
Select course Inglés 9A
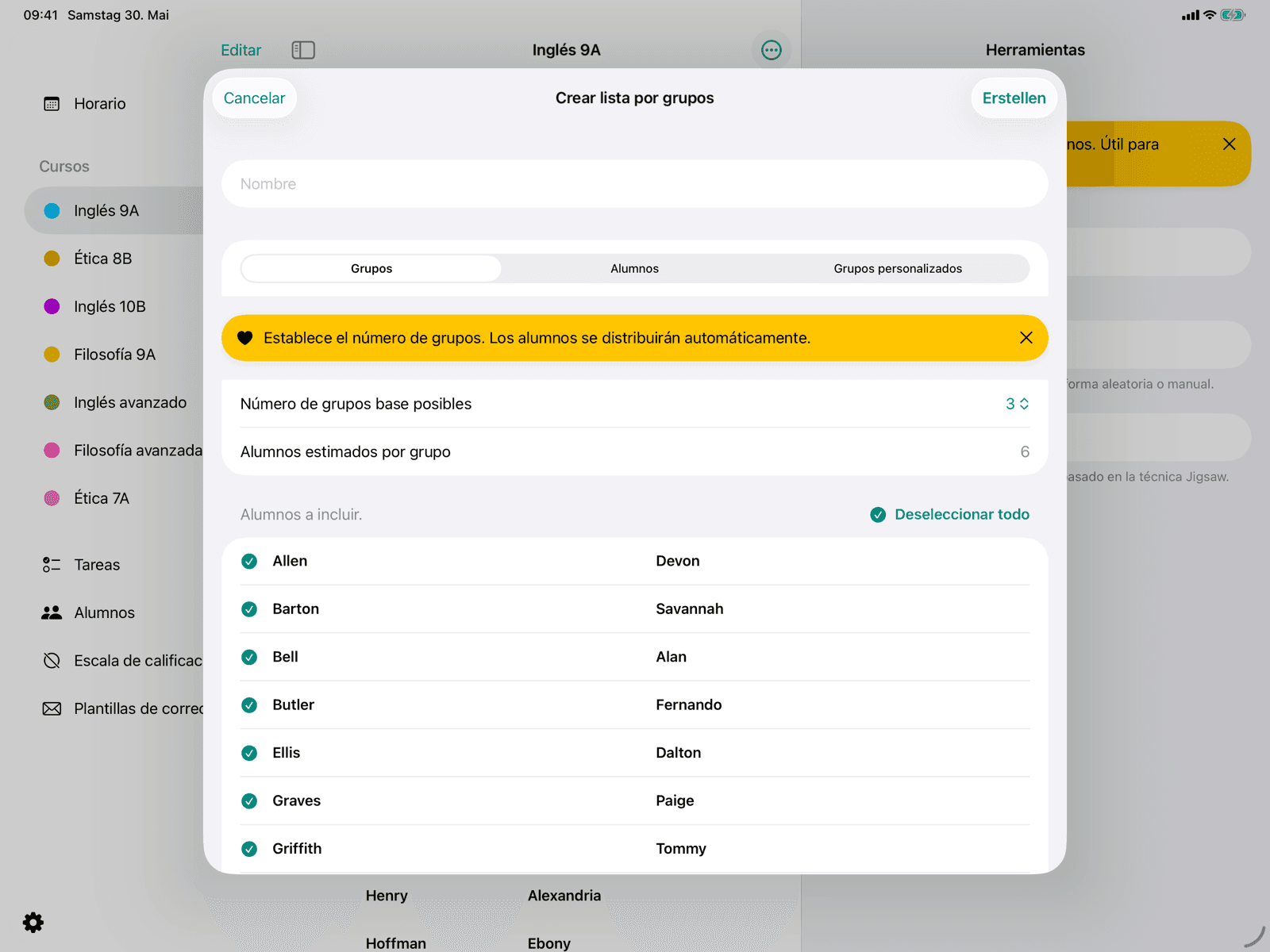pyautogui.click(x=114, y=211)
